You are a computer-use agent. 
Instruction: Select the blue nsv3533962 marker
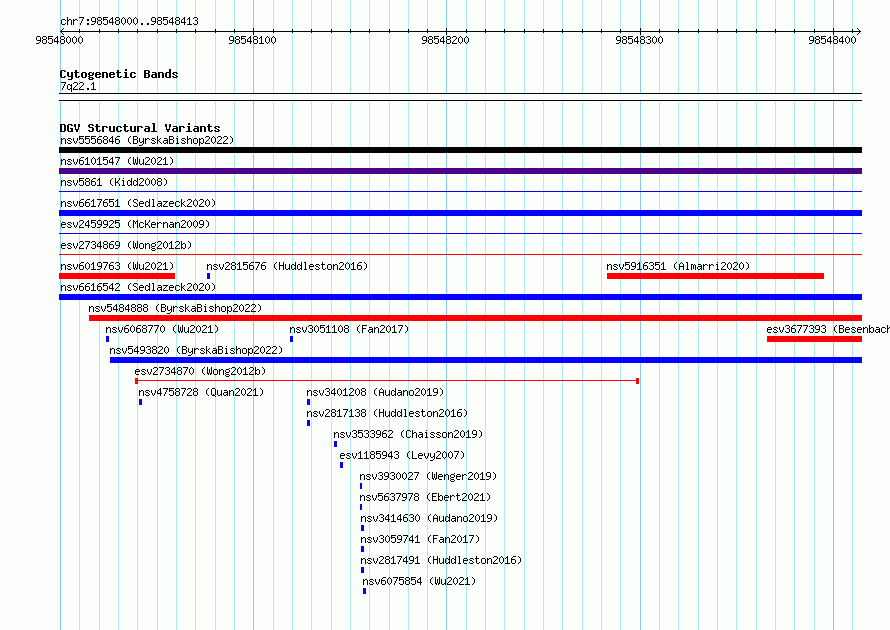(335, 444)
